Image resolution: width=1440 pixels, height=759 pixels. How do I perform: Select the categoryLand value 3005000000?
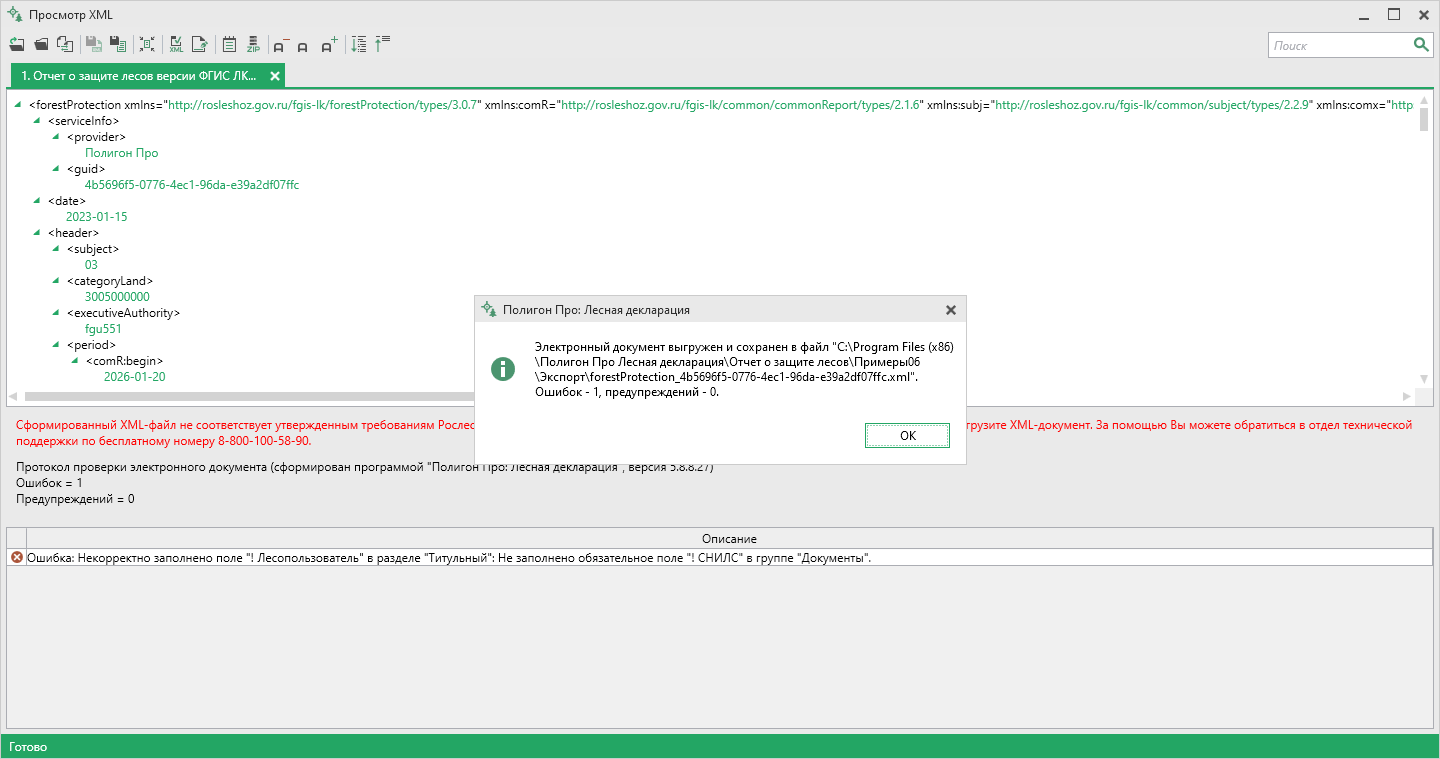point(118,297)
